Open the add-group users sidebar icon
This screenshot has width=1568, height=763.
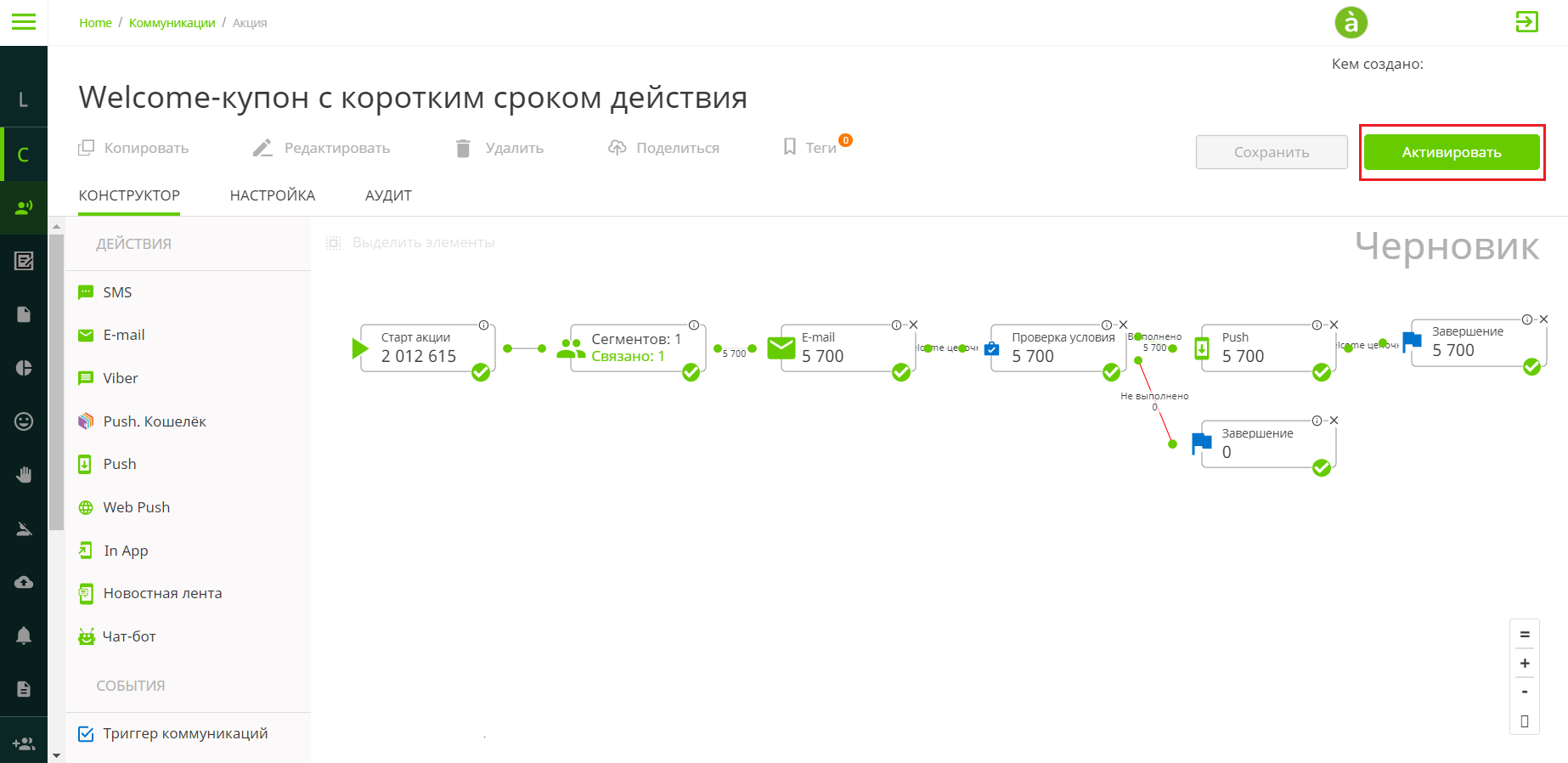[x=24, y=743]
